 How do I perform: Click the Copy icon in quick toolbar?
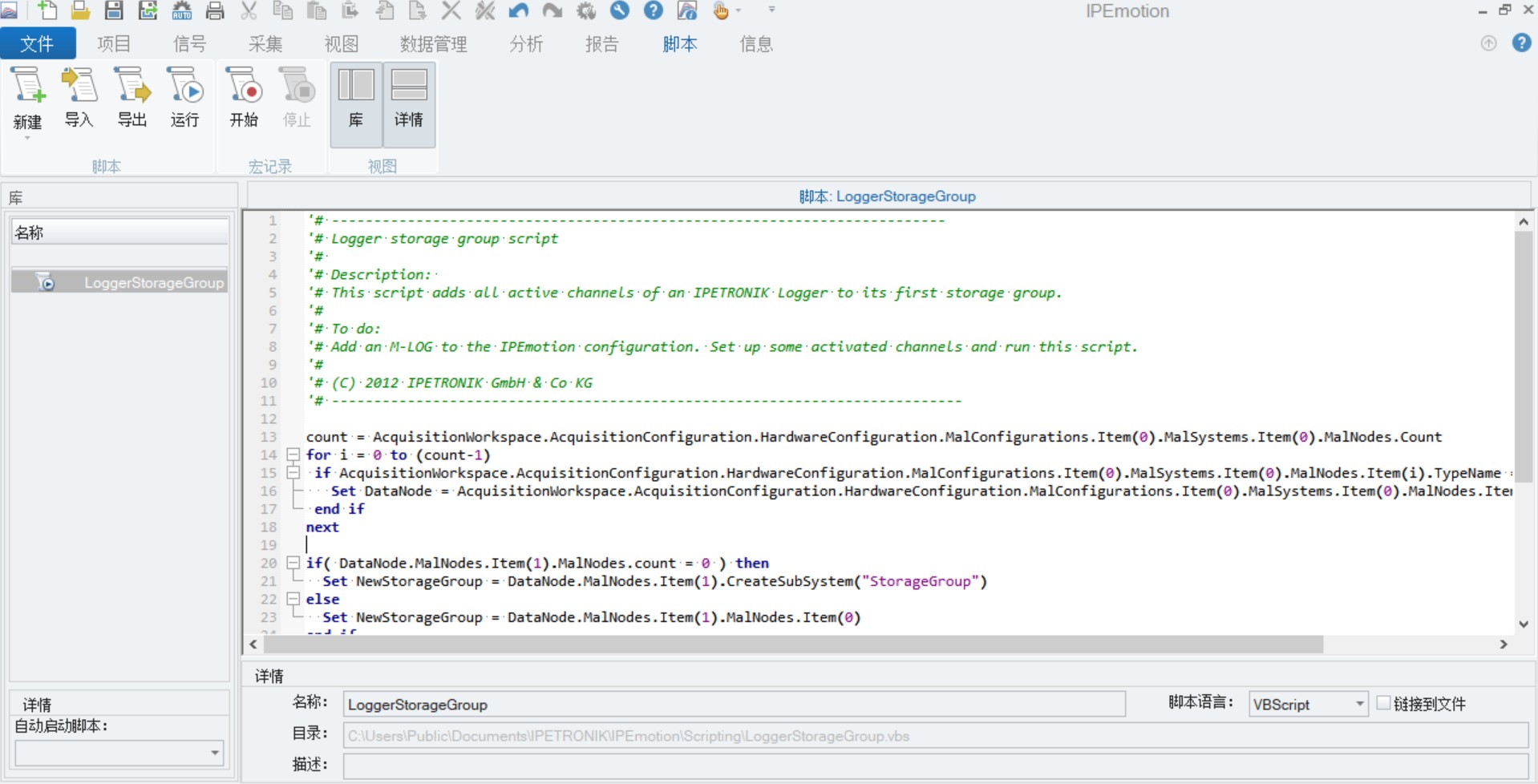click(x=282, y=10)
